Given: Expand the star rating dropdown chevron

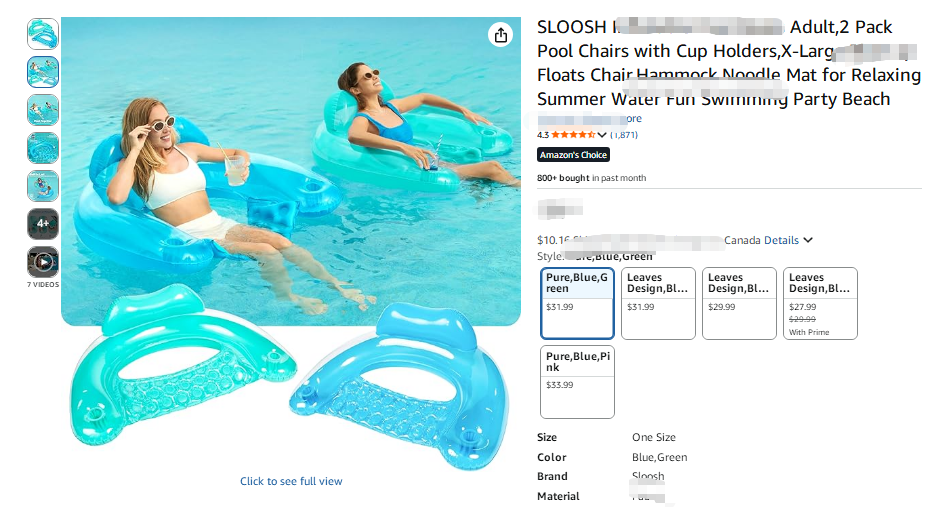Looking at the screenshot, I should click(x=602, y=135).
